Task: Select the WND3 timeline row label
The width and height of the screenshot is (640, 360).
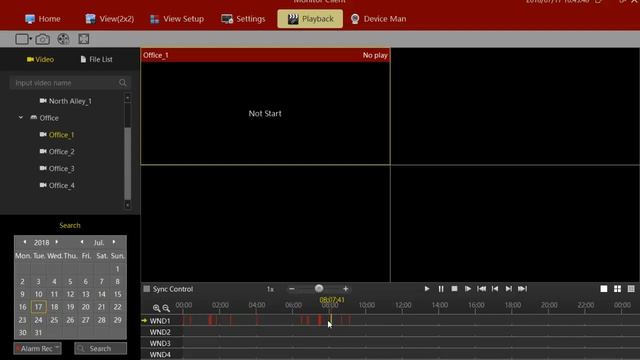Action: tap(160, 343)
